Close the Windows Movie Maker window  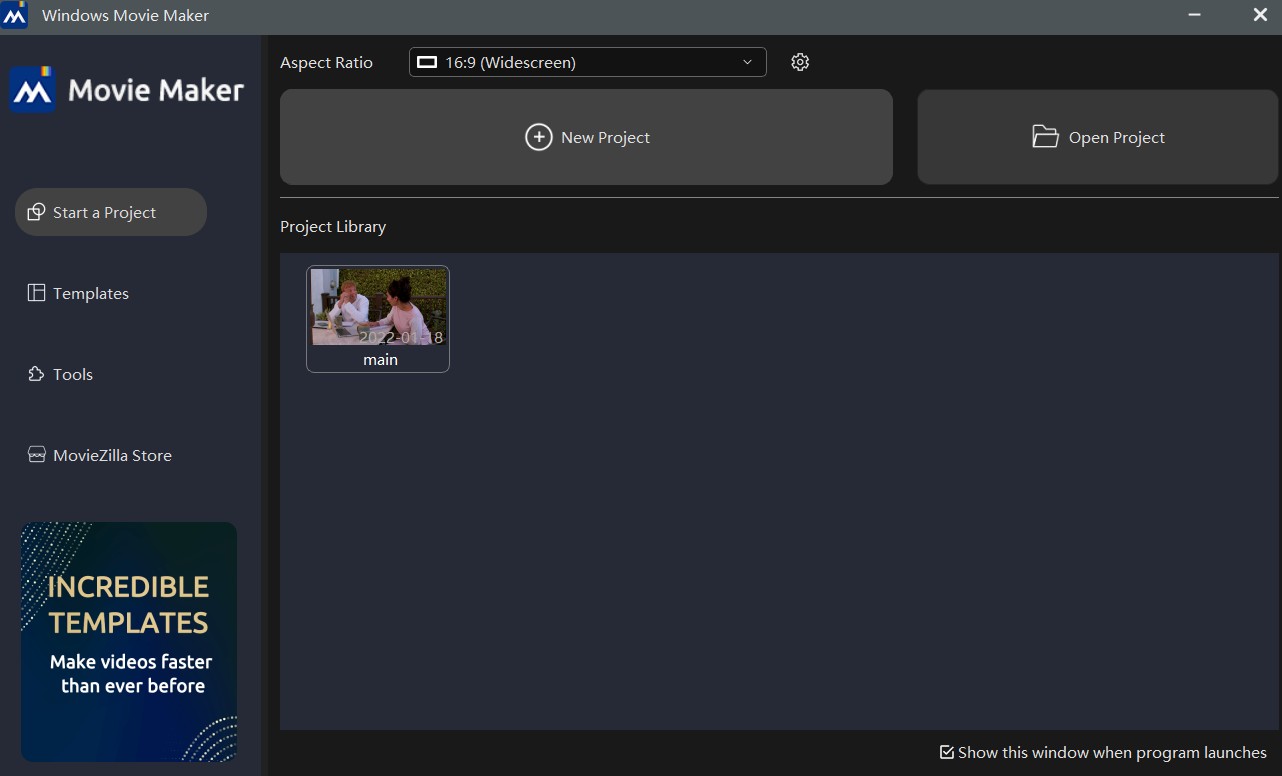(1260, 15)
